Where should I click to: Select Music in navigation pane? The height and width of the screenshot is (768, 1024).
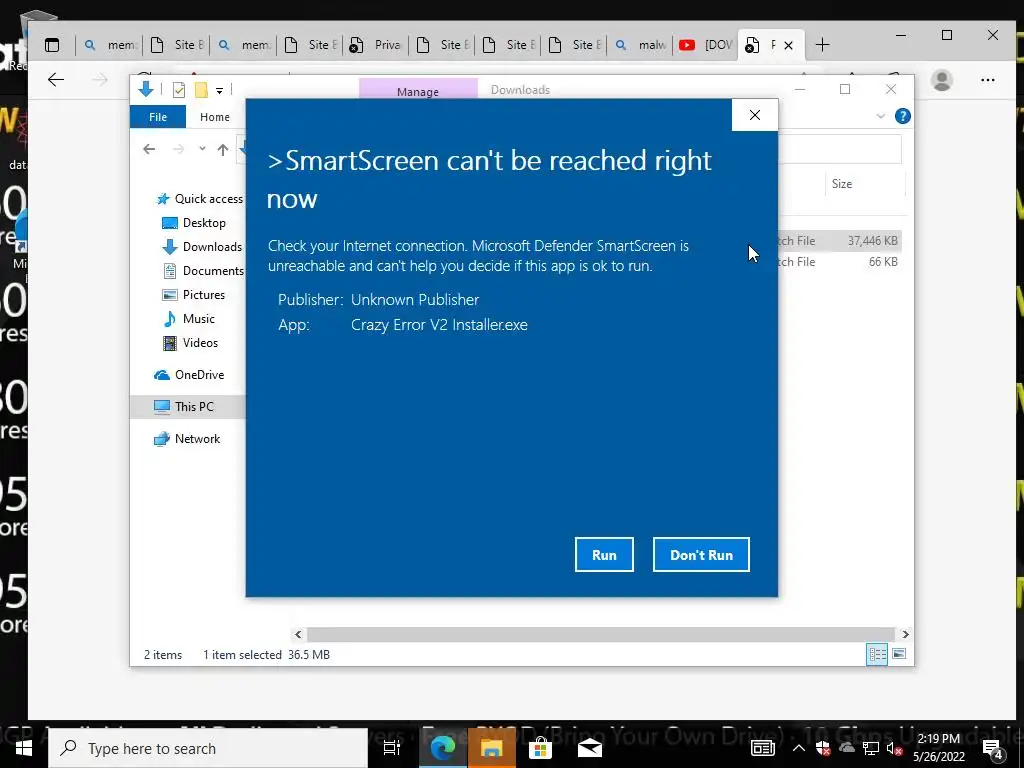(188, 319)
